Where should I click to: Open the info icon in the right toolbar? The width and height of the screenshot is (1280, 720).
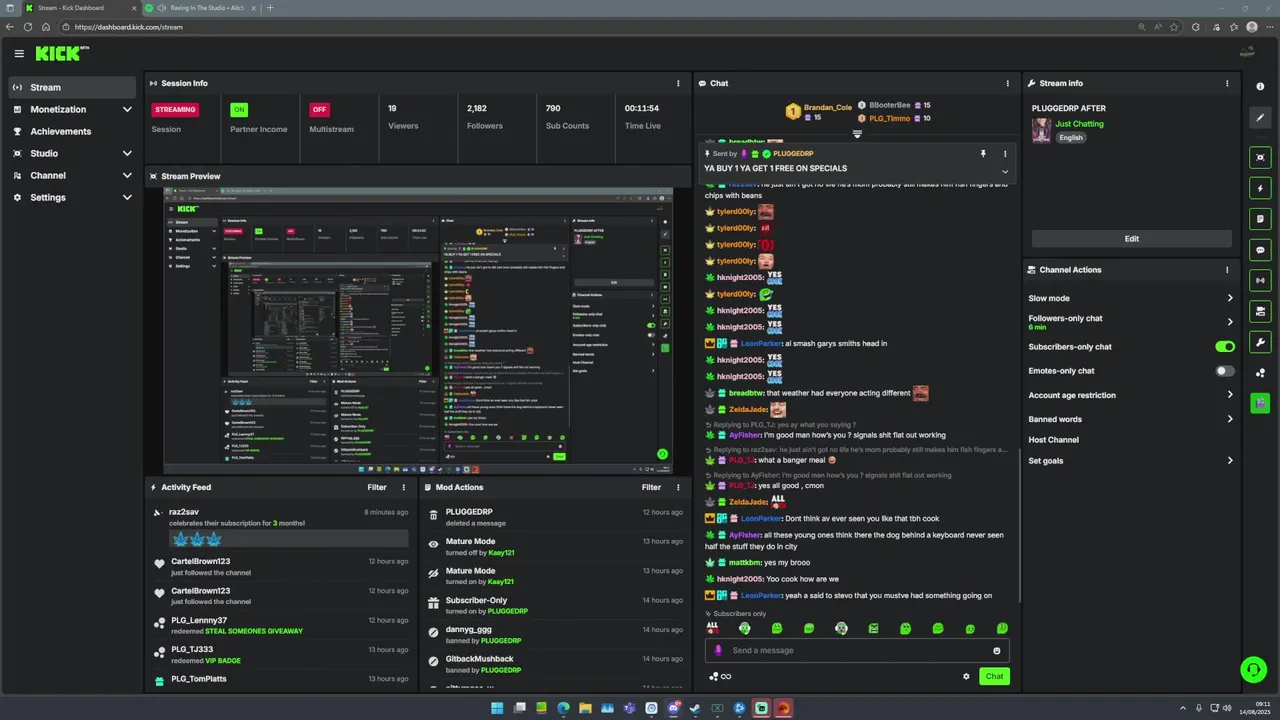[x=1260, y=87]
